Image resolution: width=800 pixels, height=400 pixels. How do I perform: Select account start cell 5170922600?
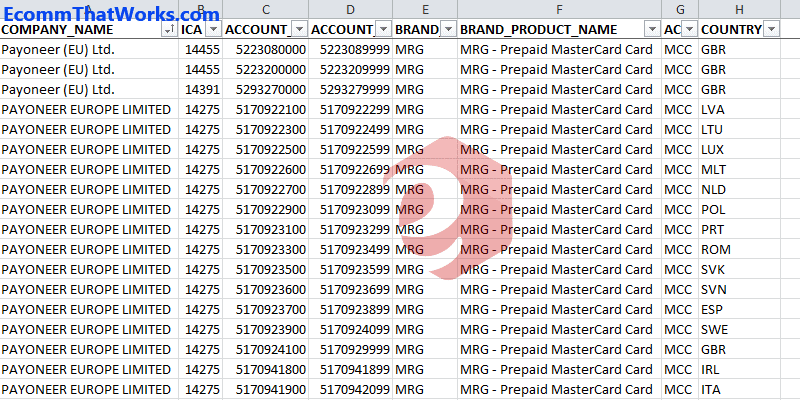tap(266, 169)
